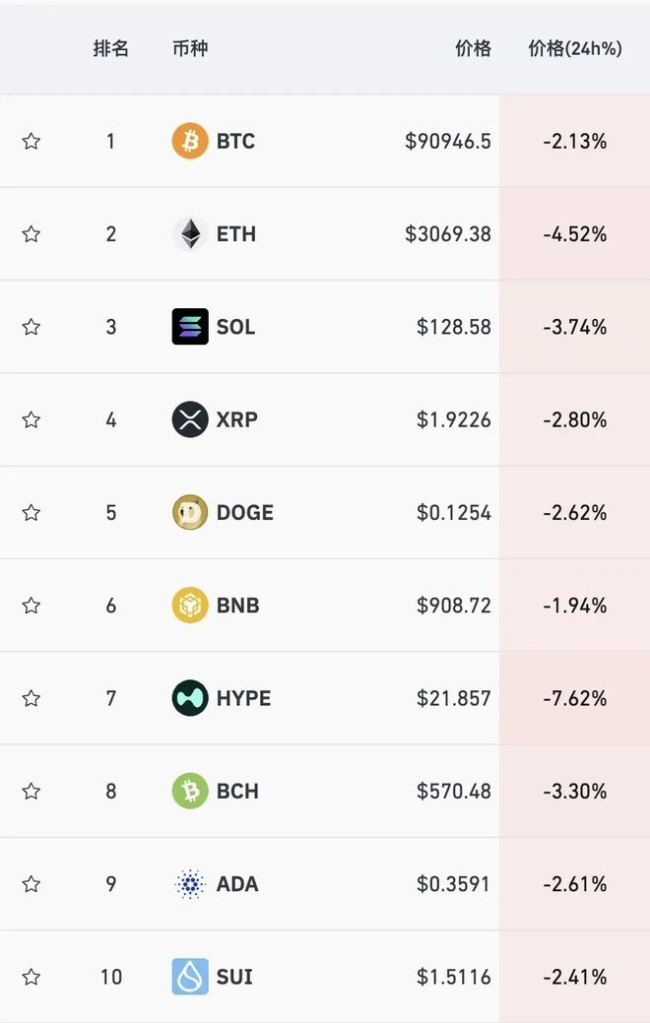This screenshot has width=650, height=1023.
Task: Click the Dogecoin logo
Action: pos(190,513)
